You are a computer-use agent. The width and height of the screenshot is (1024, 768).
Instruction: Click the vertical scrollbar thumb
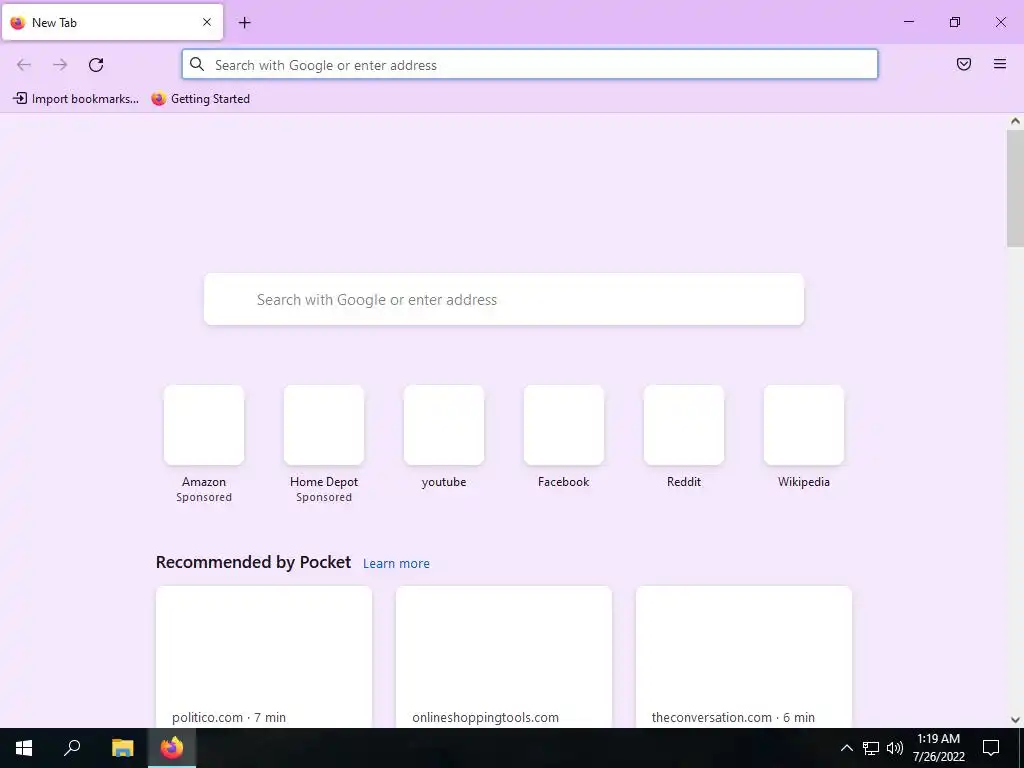click(1015, 188)
